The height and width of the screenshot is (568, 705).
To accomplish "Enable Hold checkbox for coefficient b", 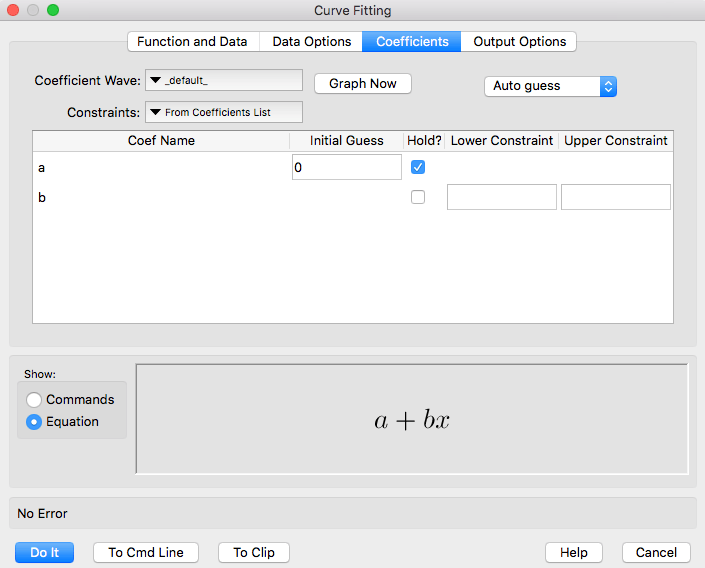I will tap(418, 197).
